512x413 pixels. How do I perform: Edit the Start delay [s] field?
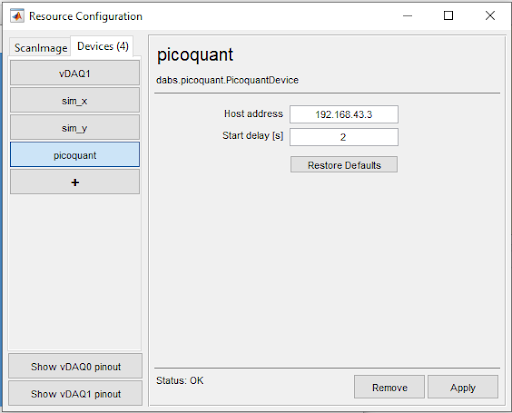coord(344,137)
